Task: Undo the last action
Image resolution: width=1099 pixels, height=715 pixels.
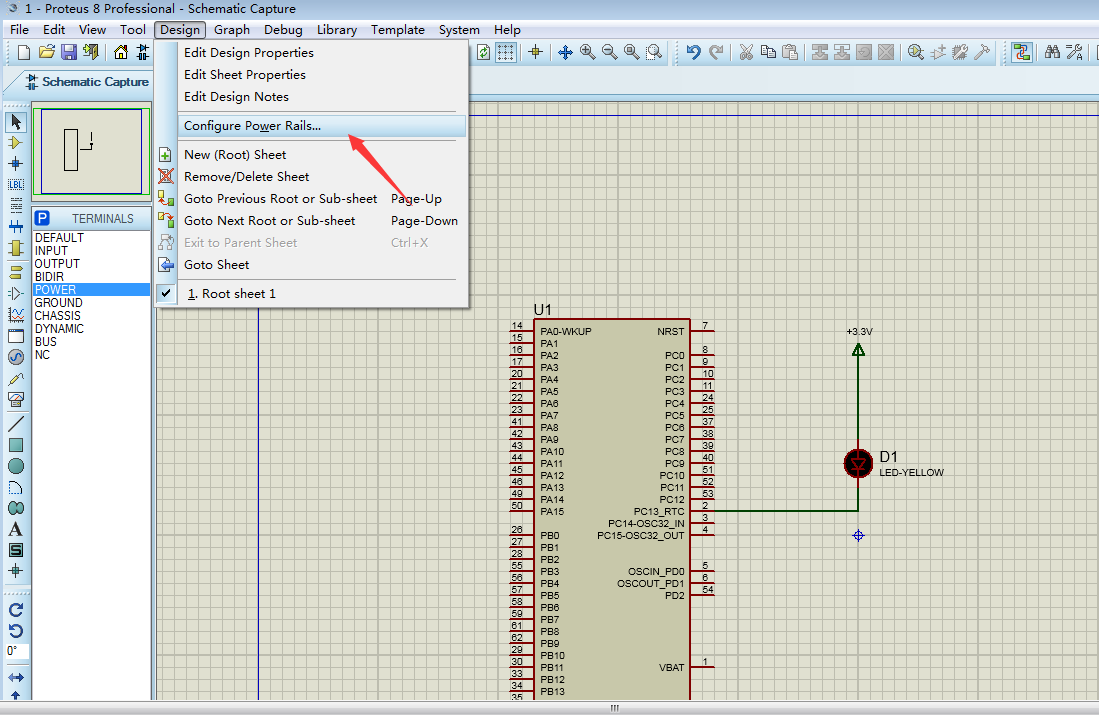Action: (x=694, y=52)
